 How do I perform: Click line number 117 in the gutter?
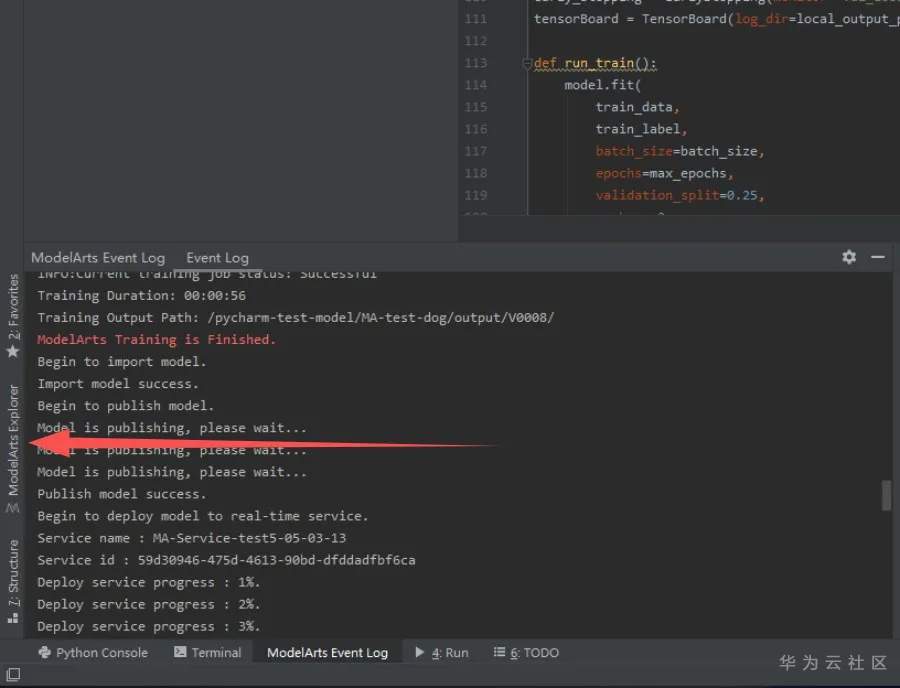476,151
